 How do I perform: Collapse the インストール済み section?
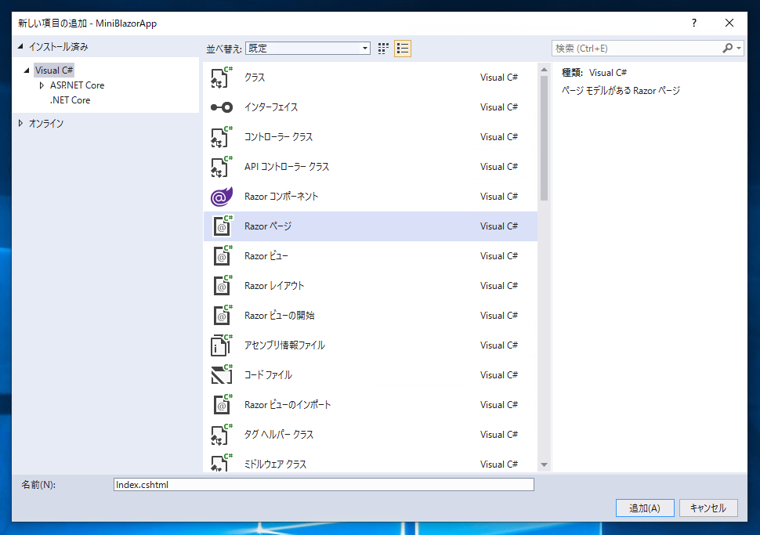click(x=20, y=47)
